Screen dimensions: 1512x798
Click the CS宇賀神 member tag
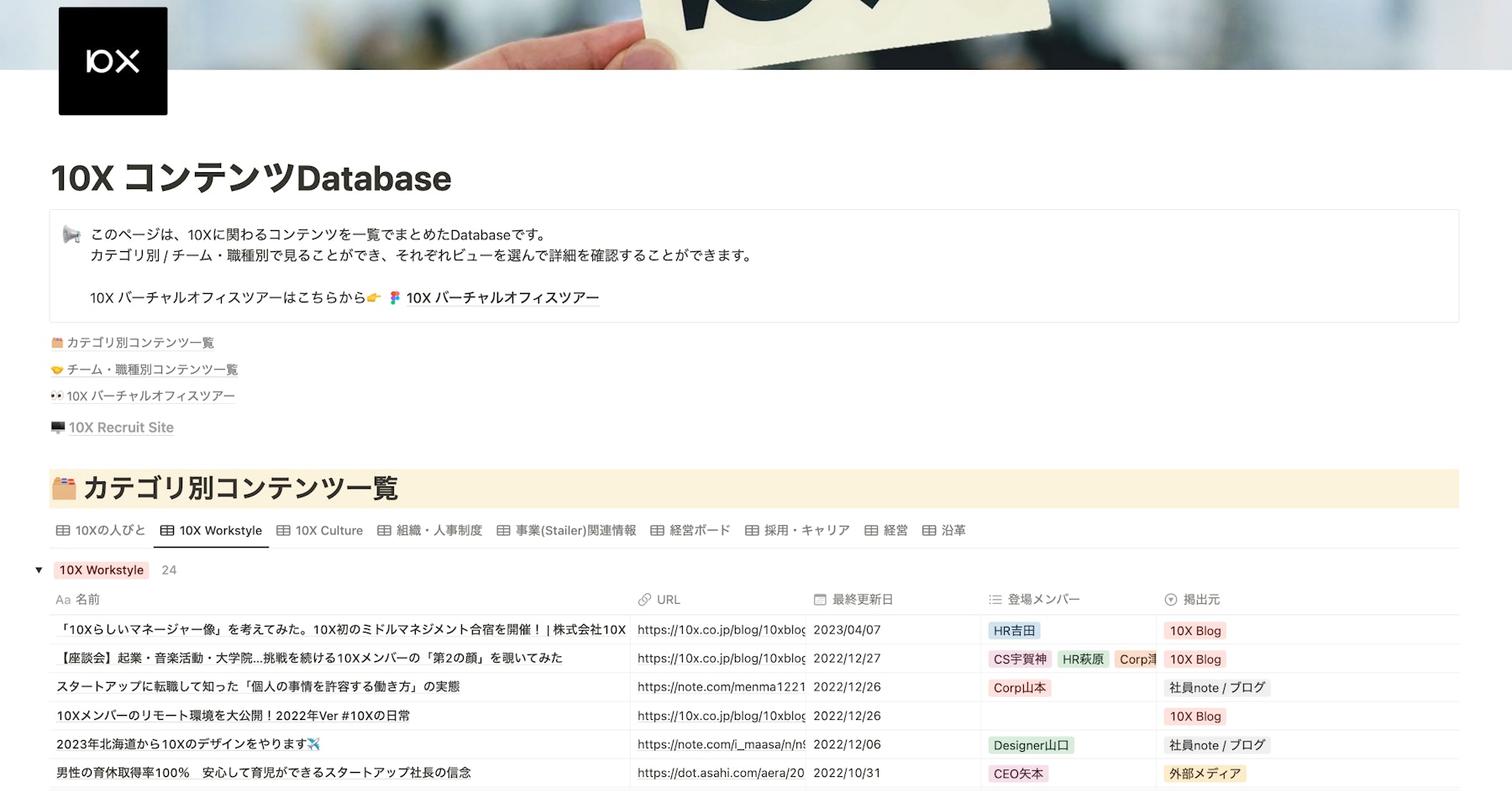[1020, 659]
